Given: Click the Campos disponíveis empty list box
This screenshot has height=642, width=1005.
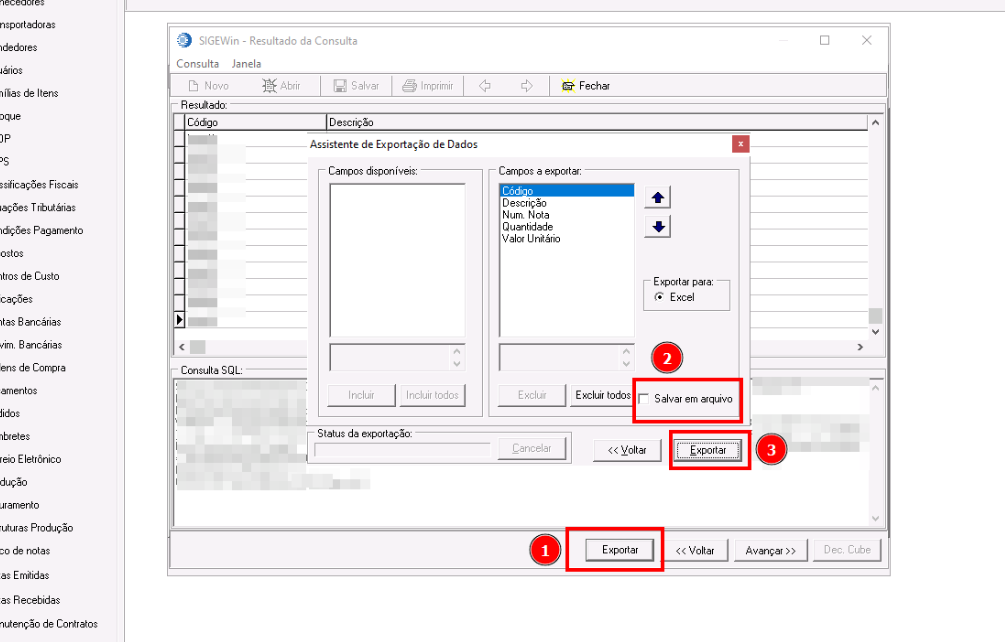Looking at the screenshot, I should [x=397, y=260].
